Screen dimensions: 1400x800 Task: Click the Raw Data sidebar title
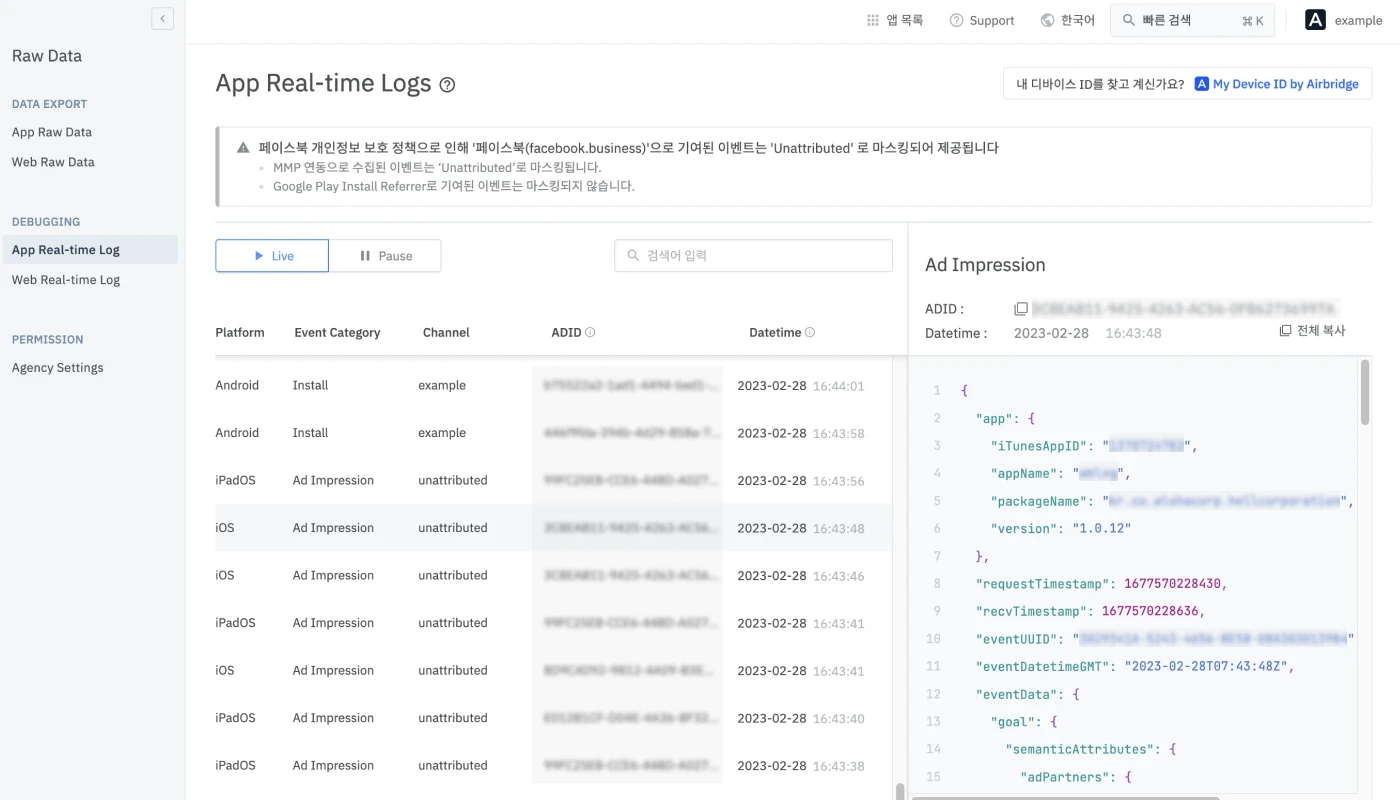click(x=47, y=56)
